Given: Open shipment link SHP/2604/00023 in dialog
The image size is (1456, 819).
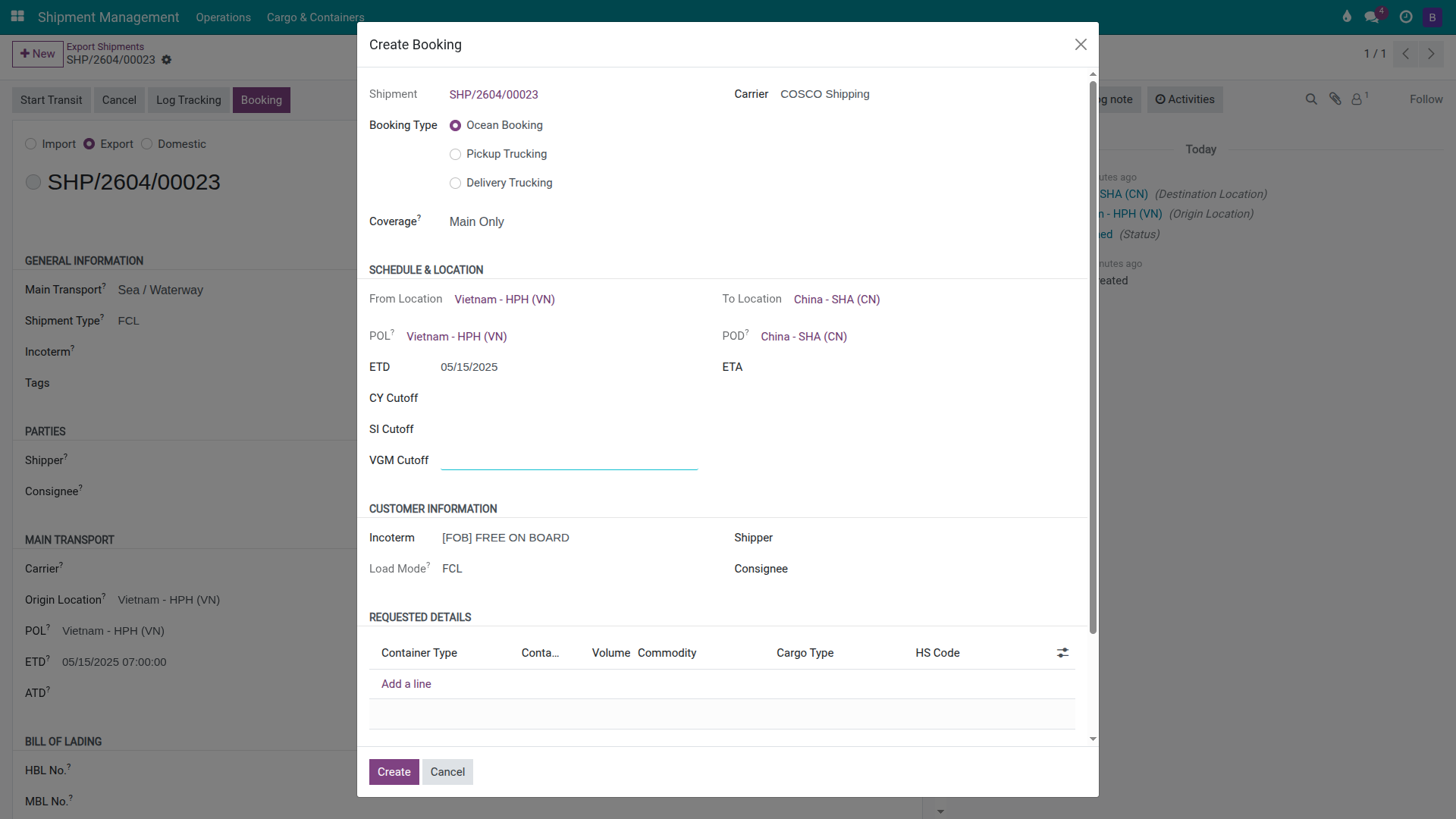Looking at the screenshot, I should coord(494,95).
